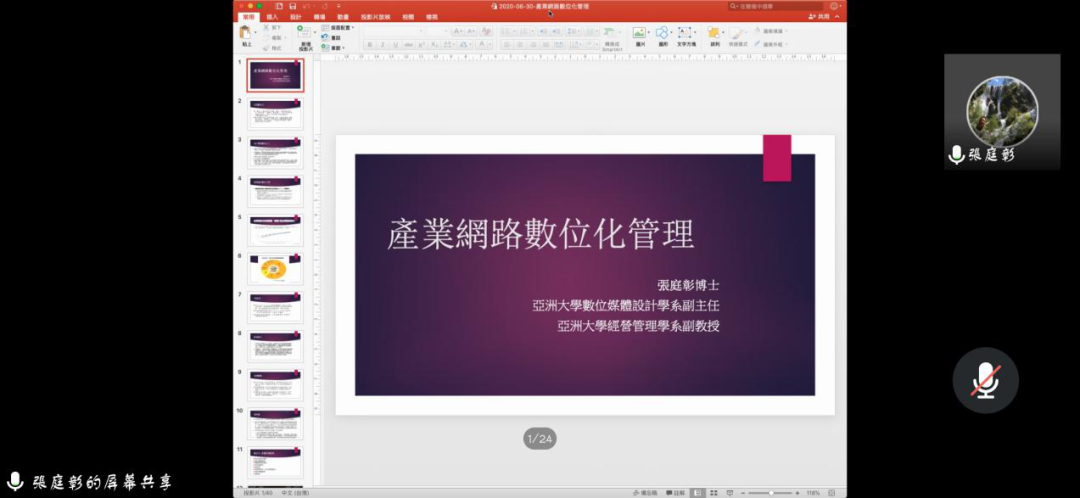The height and width of the screenshot is (498, 1080).
Task: Open the font name combo box
Action: [393, 31]
